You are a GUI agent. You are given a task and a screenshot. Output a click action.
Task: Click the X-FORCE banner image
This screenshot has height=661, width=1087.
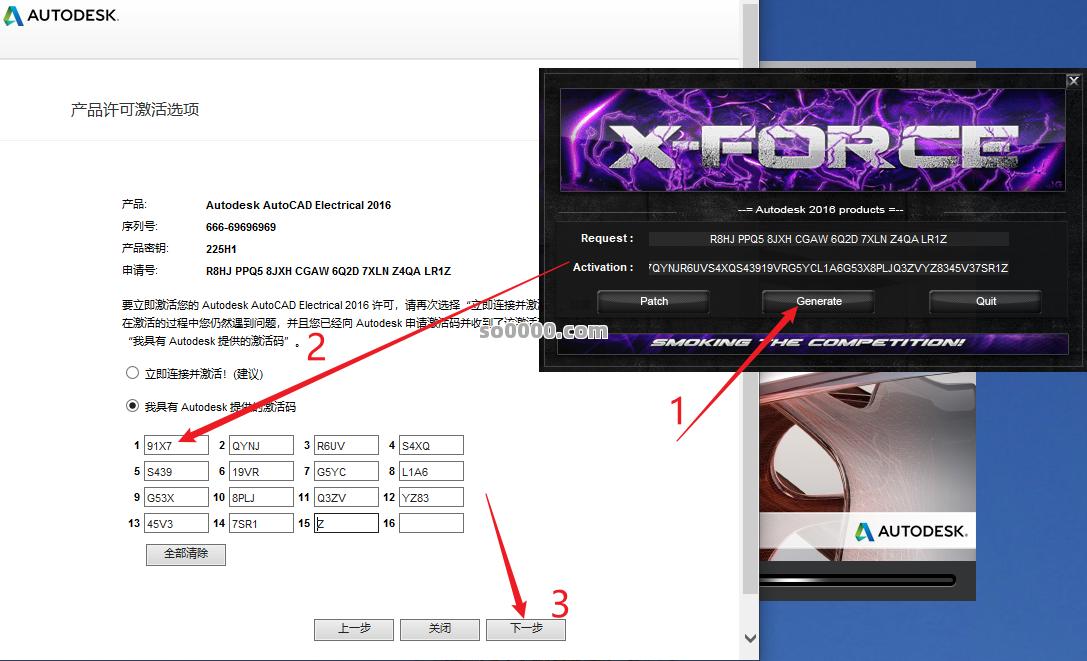(x=812, y=140)
